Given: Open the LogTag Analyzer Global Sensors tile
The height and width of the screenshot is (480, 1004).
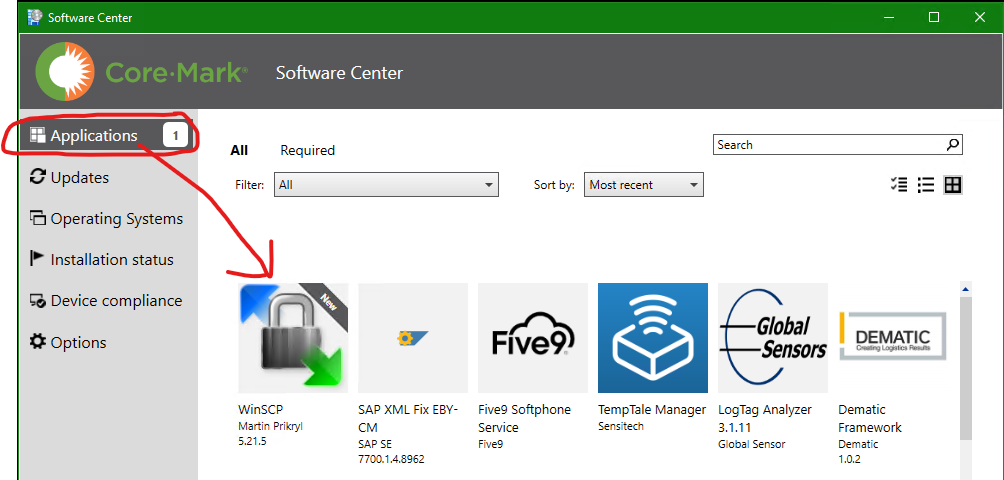Looking at the screenshot, I should (773, 338).
